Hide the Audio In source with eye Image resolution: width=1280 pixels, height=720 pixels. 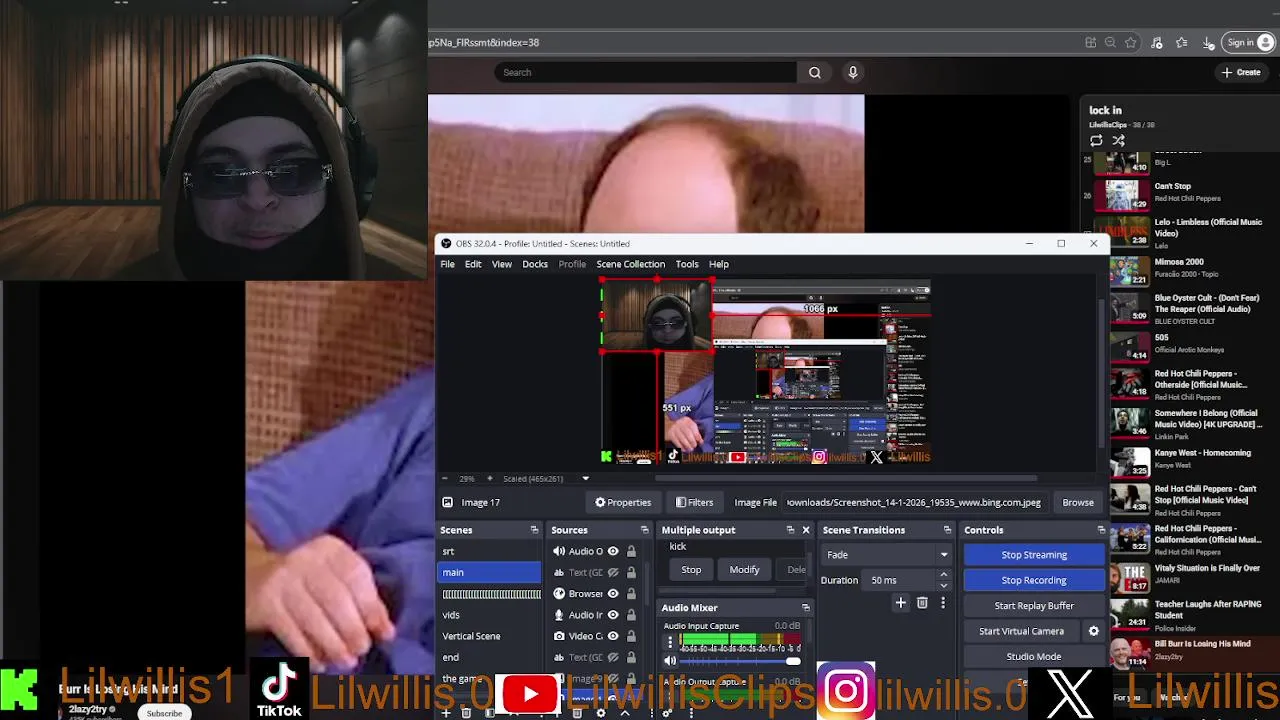(613, 615)
